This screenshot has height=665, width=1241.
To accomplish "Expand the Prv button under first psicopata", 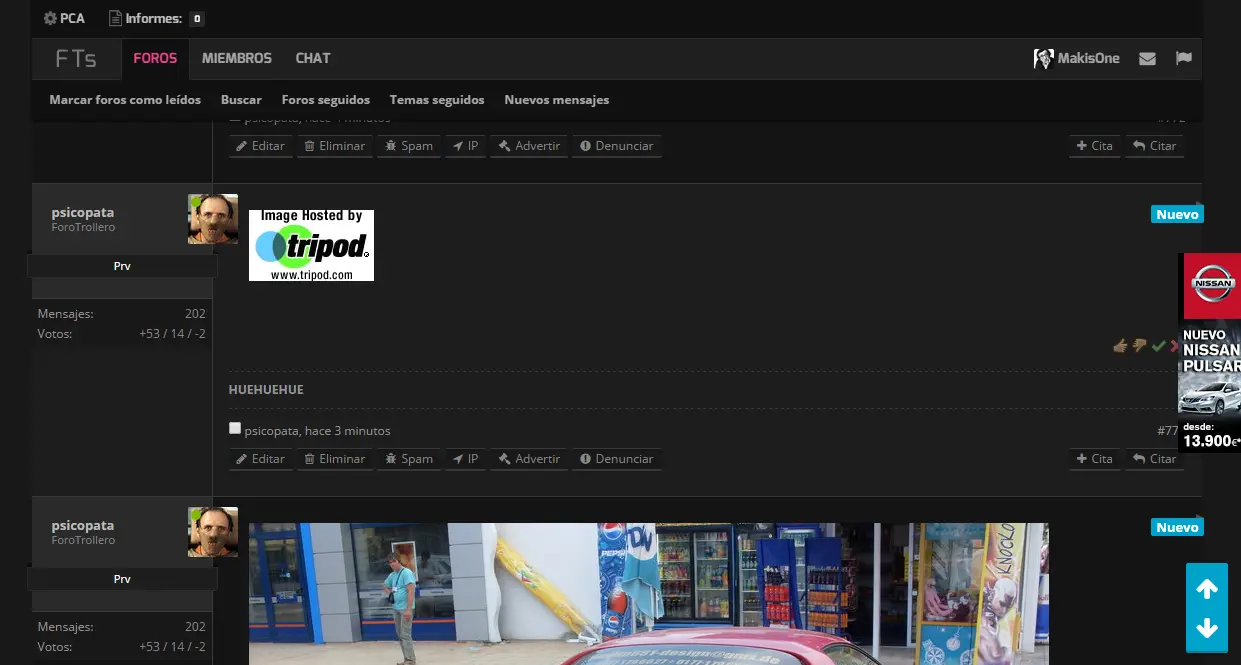I will pos(122,266).
